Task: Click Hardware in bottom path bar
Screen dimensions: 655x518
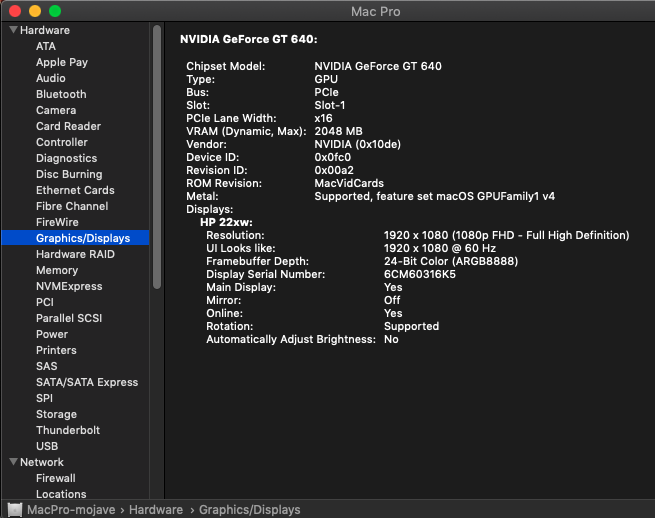Action: (156, 510)
